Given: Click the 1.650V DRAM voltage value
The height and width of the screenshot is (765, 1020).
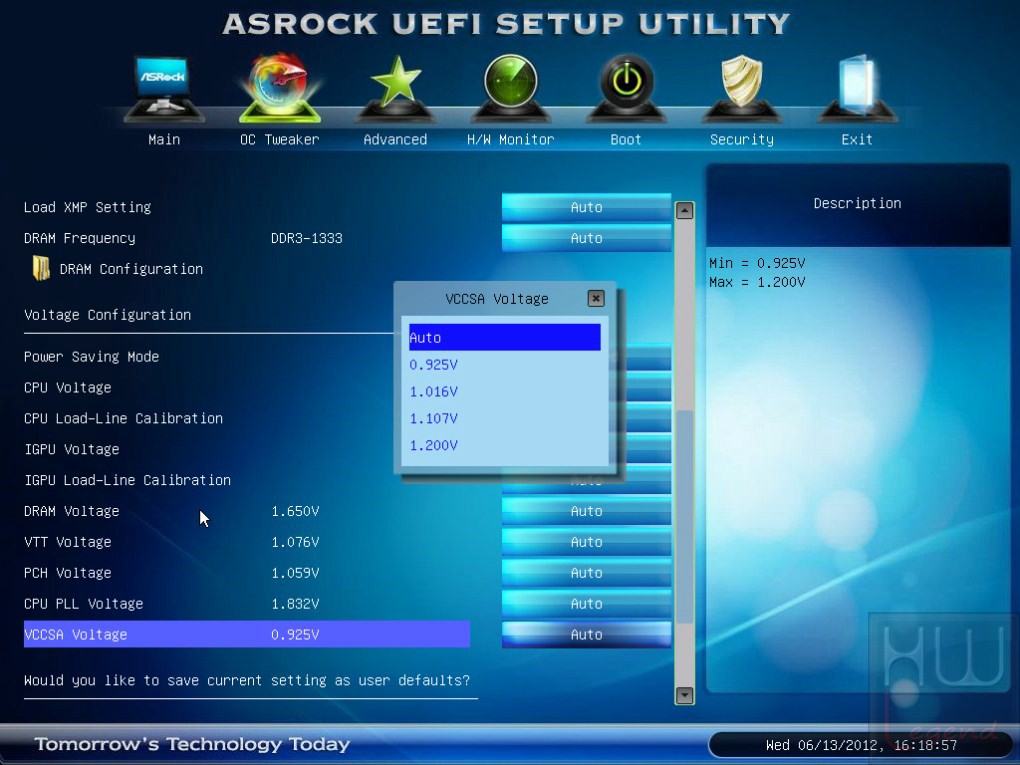Looking at the screenshot, I should (295, 511).
